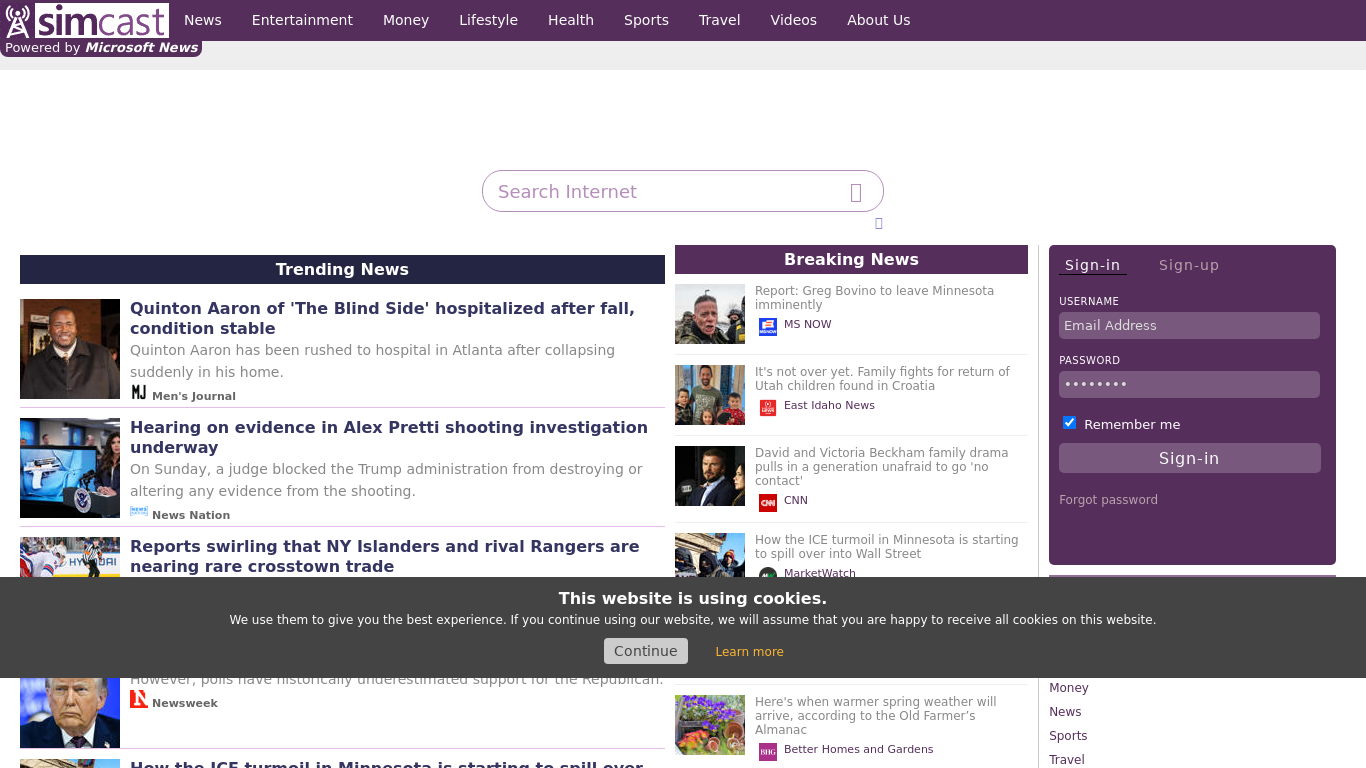Image resolution: width=1366 pixels, height=768 pixels.
Task: Click the Forgot password link
Action: click(1108, 500)
